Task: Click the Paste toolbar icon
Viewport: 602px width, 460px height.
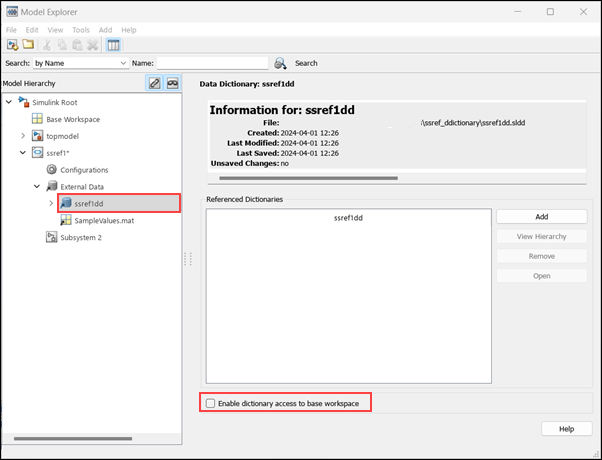Action: (x=77, y=45)
